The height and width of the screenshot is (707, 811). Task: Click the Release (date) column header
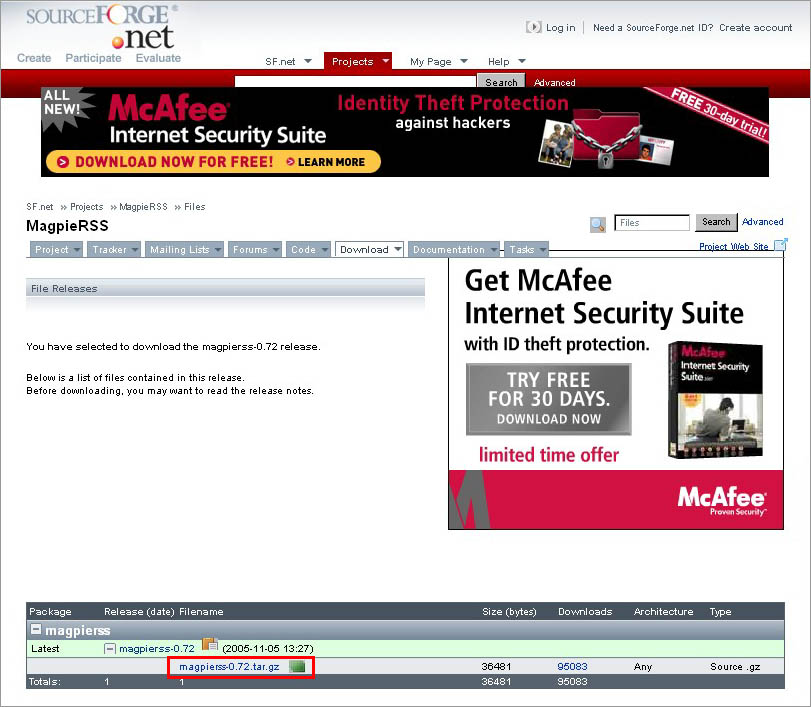click(139, 611)
